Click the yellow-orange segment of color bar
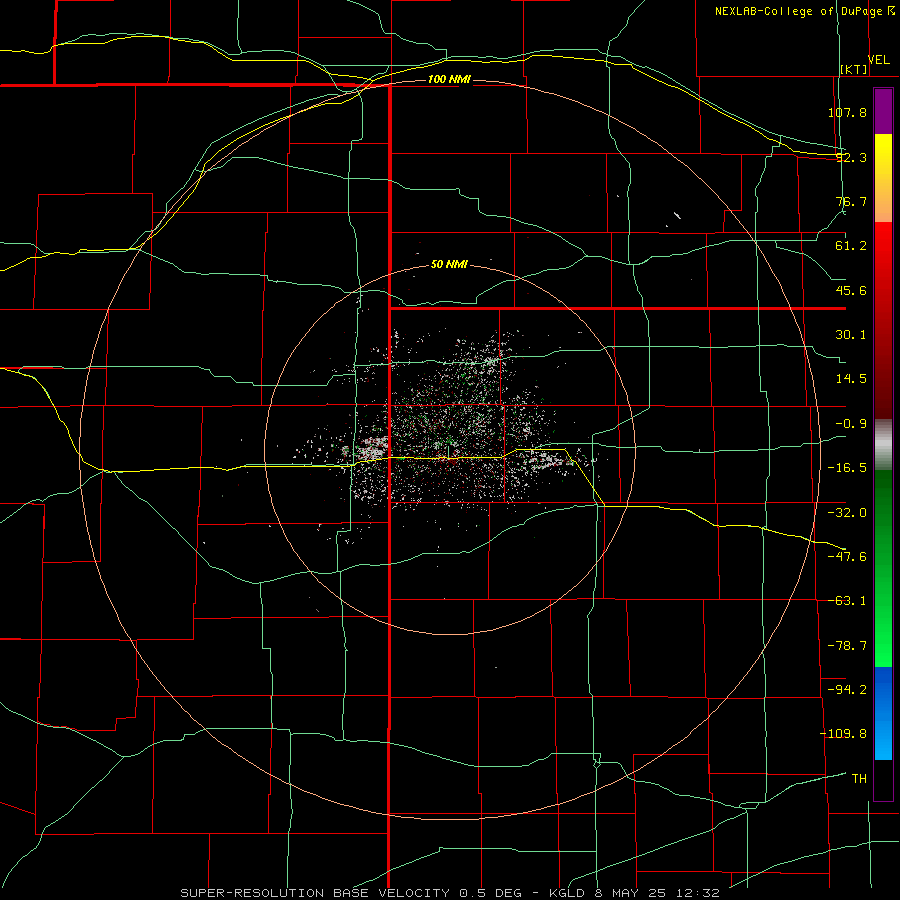Image resolution: width=900 pixels, height=900 pixels. point(883,178)
